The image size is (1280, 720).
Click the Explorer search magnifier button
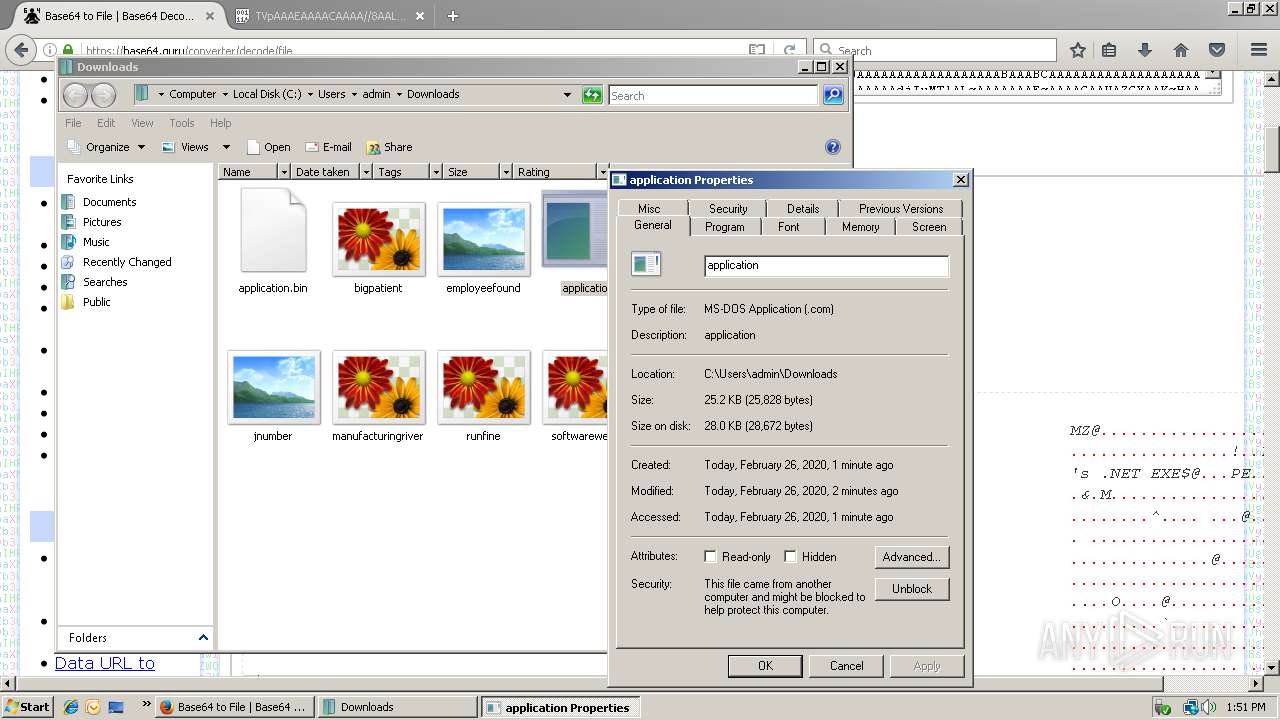tap(833, 95)
